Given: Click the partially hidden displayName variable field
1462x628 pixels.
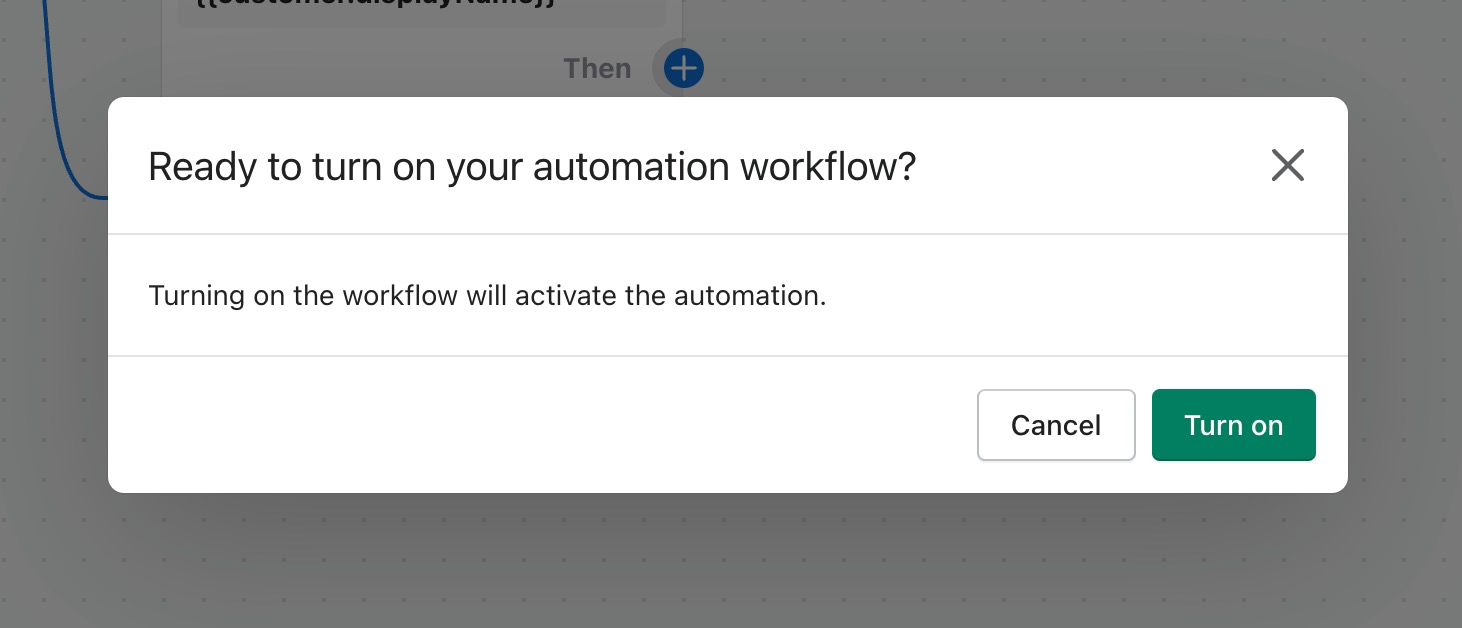Looking at the screenshot, I should [x=421, y=13].
